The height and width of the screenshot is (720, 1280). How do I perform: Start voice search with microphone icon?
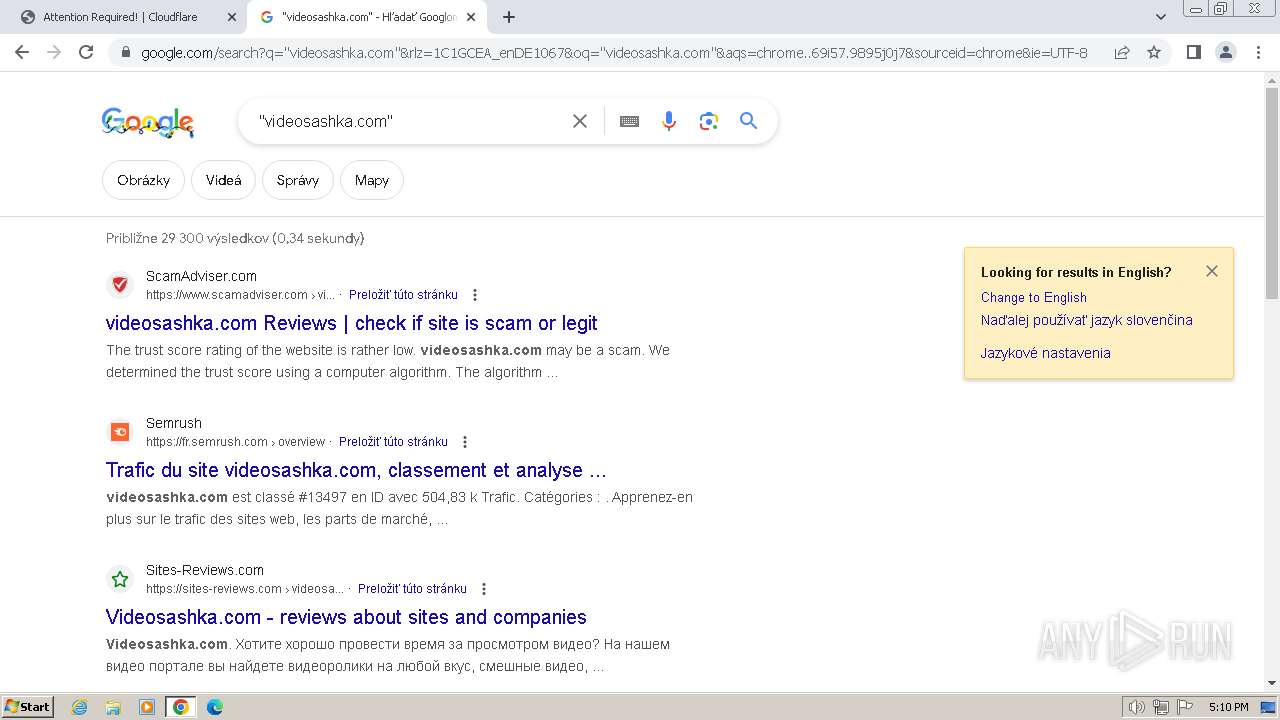point(669,121)
